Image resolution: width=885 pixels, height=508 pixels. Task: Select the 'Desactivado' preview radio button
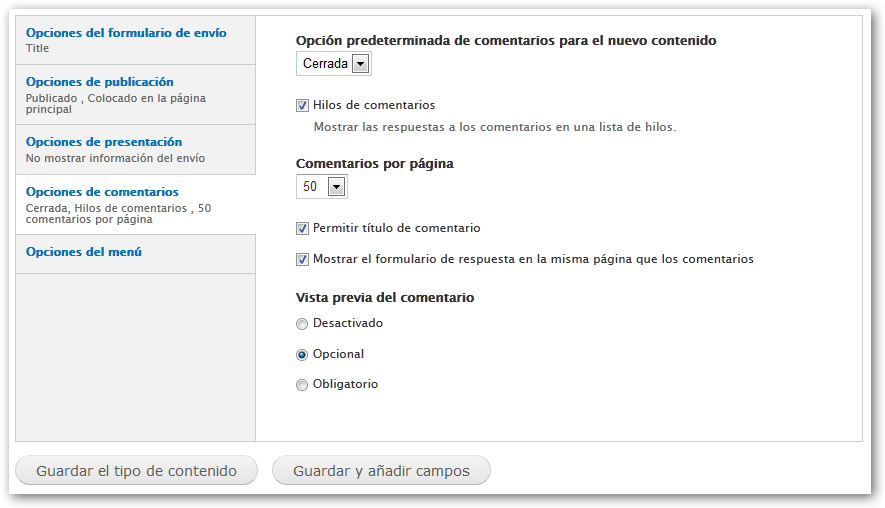click(x=302, y=324)
